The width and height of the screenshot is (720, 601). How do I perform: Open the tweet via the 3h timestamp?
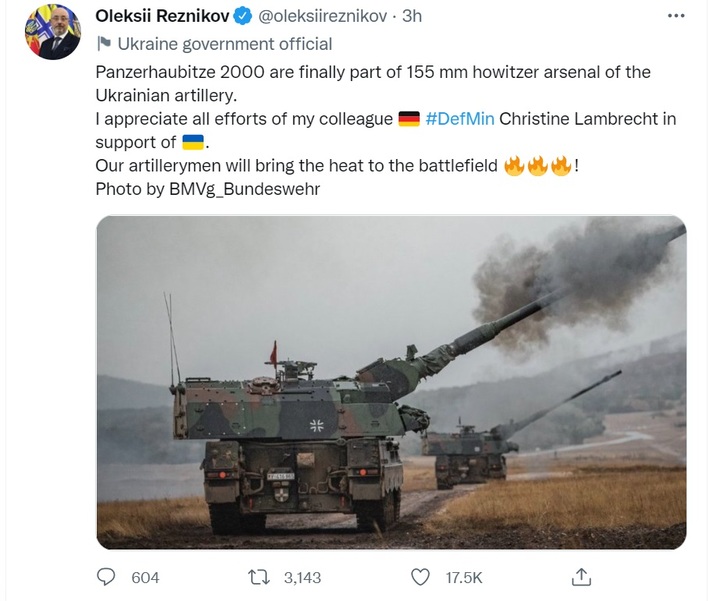412,17
